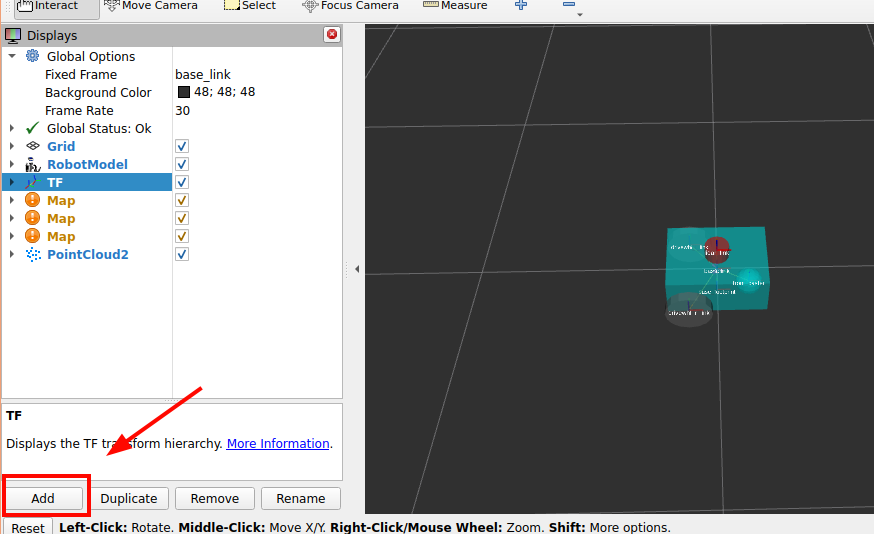Collapse the Global Options tree section
874x534 pixels.
pos(12,56)
